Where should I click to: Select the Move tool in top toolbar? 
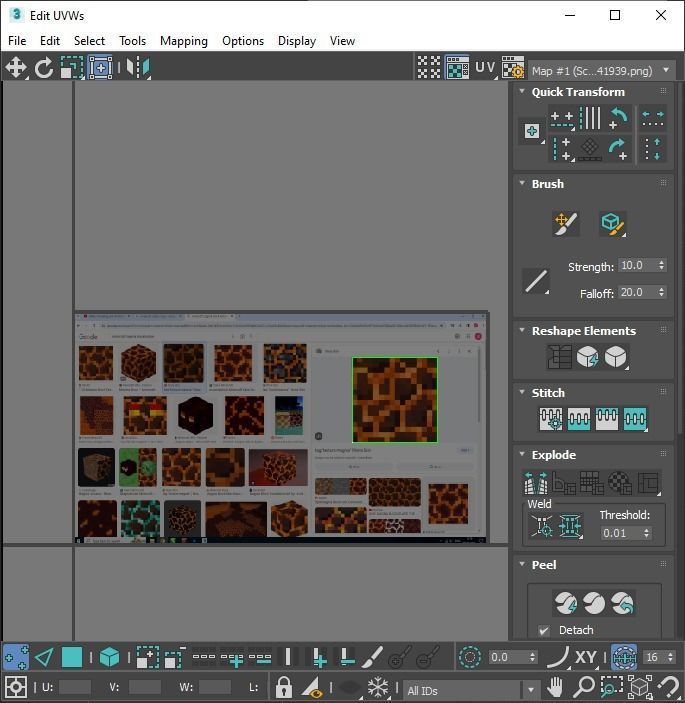[16, 68]
